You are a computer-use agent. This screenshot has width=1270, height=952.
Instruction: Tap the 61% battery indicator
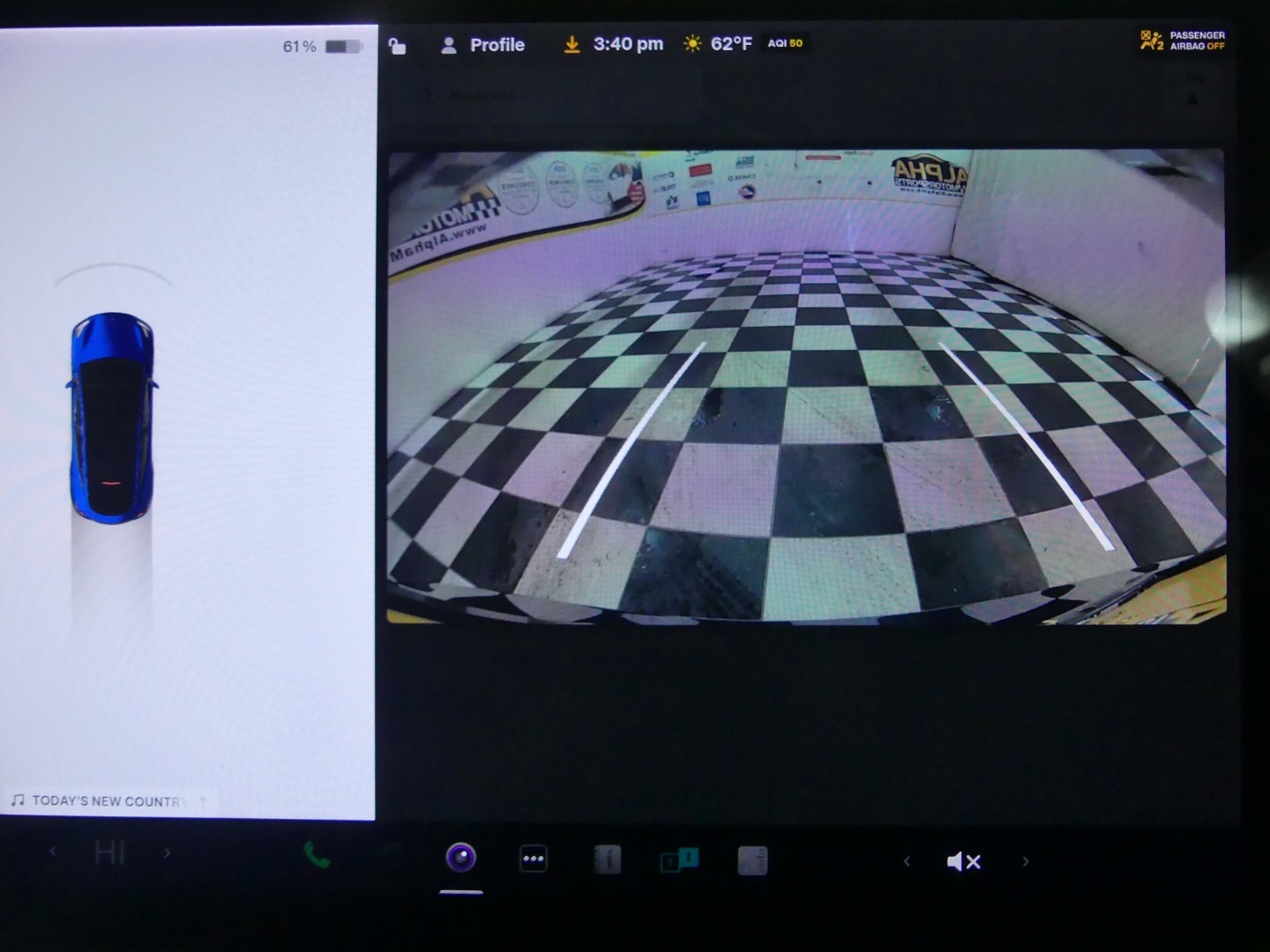322,47
